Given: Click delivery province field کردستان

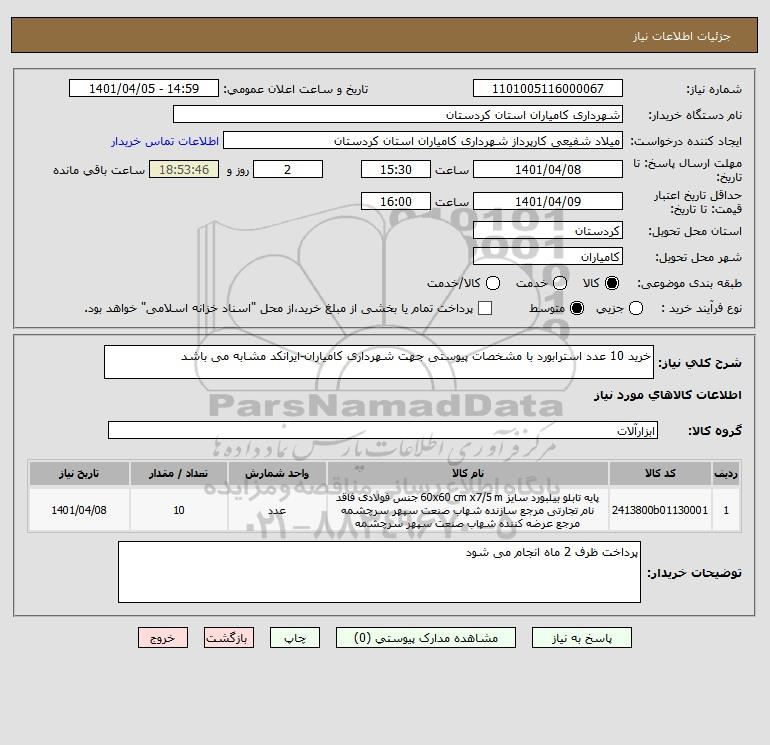Looking at the screenshot, I should [x=548, y=230].
